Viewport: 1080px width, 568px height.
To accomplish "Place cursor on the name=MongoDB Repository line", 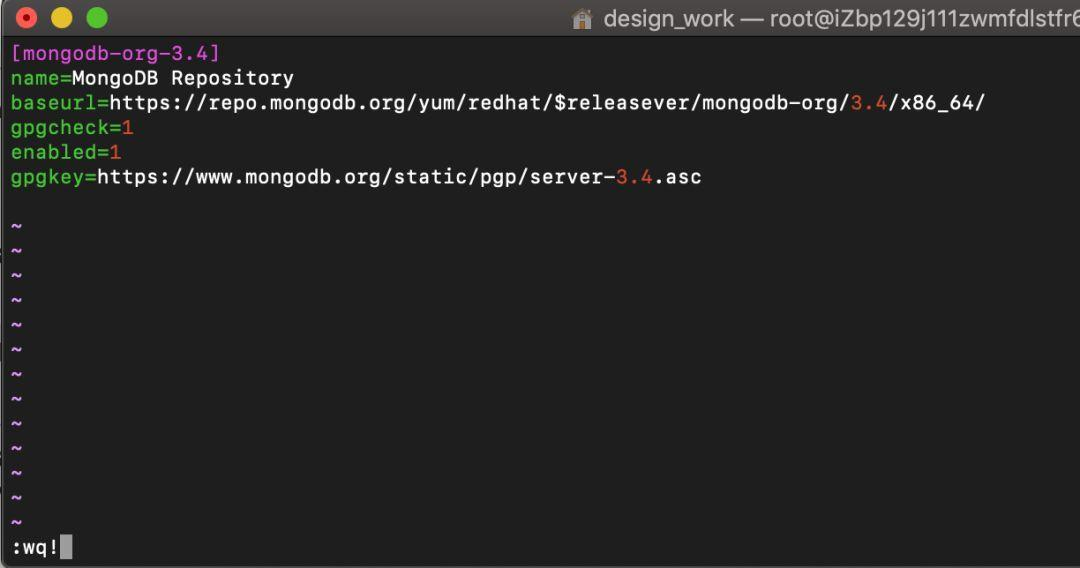I will [152, 78].
